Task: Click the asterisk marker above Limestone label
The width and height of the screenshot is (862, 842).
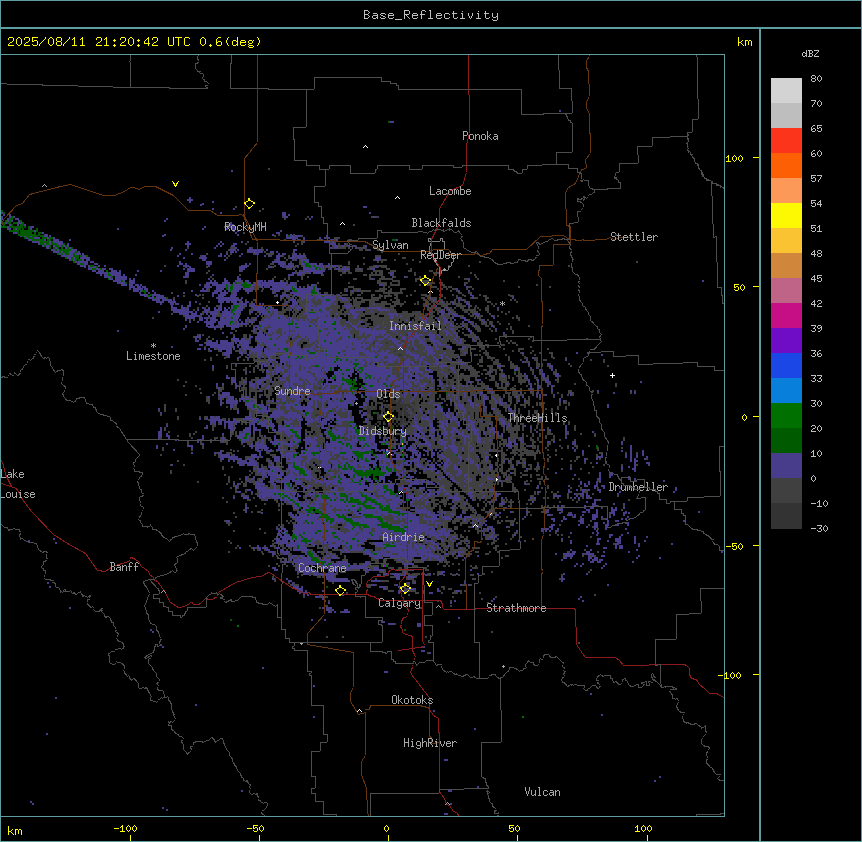Action: pos(153,346)
